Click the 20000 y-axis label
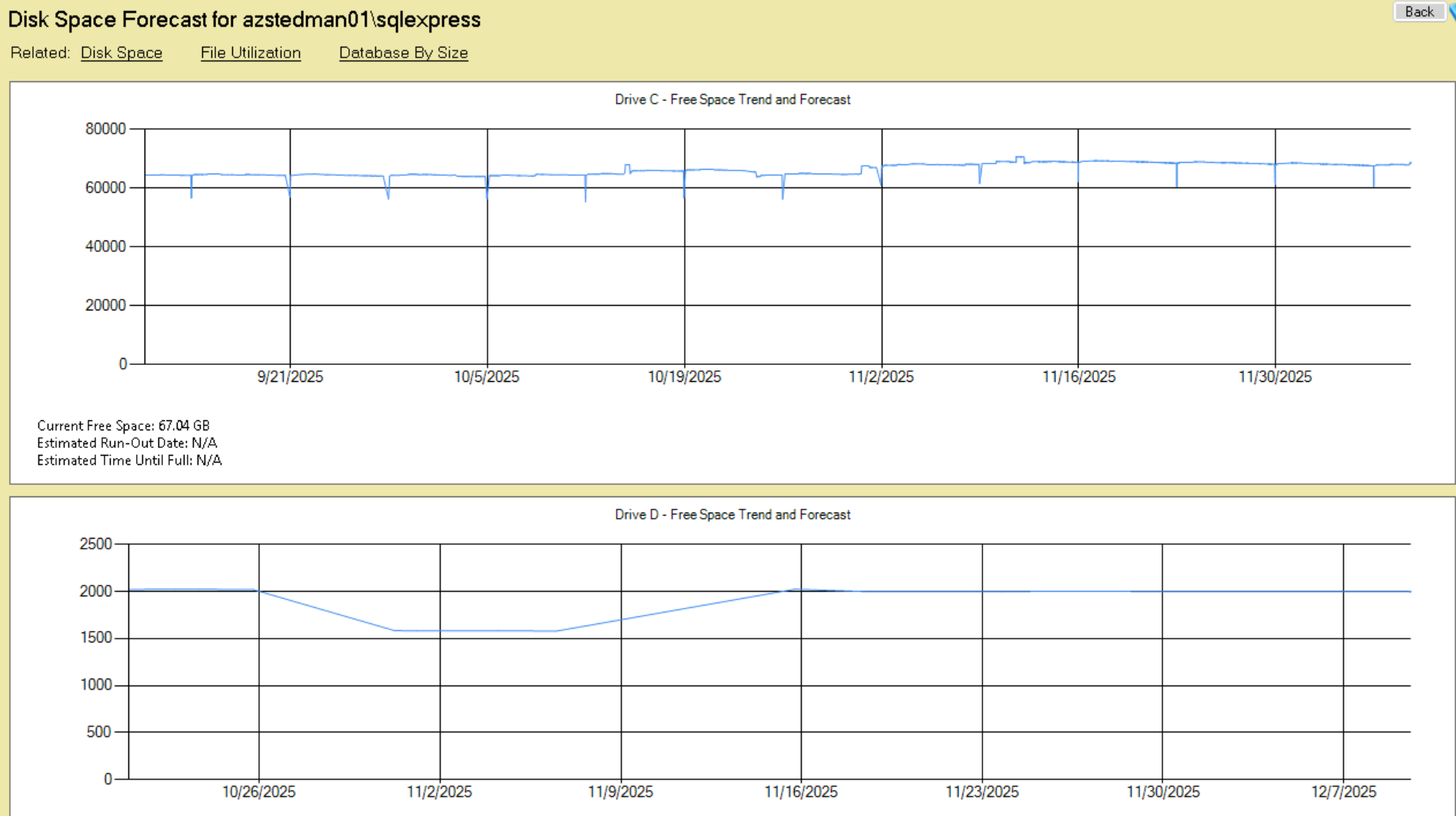 (x=105, y=306)
